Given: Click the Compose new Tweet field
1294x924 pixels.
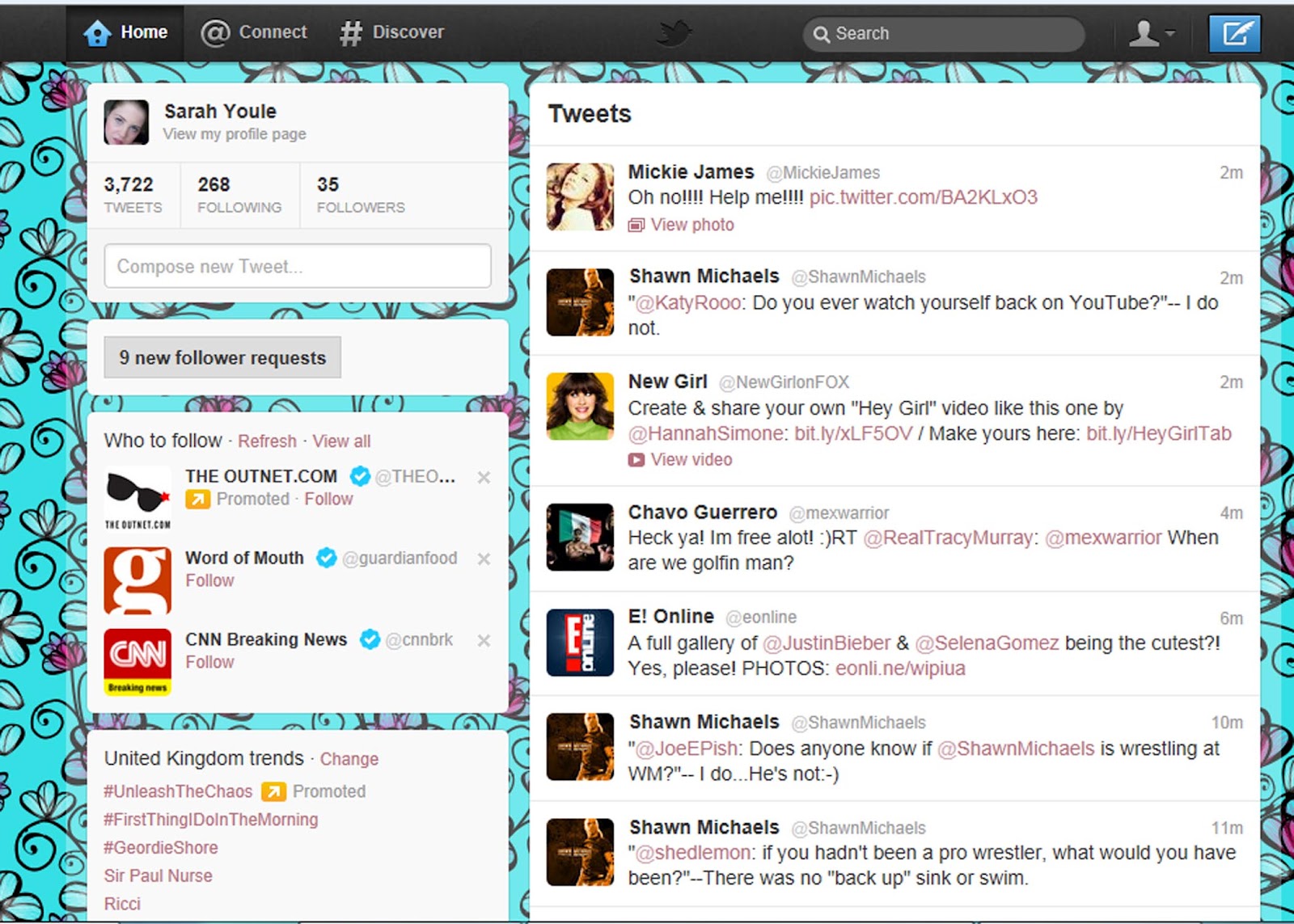Looking at the screenshot, I should click(298, 266).
